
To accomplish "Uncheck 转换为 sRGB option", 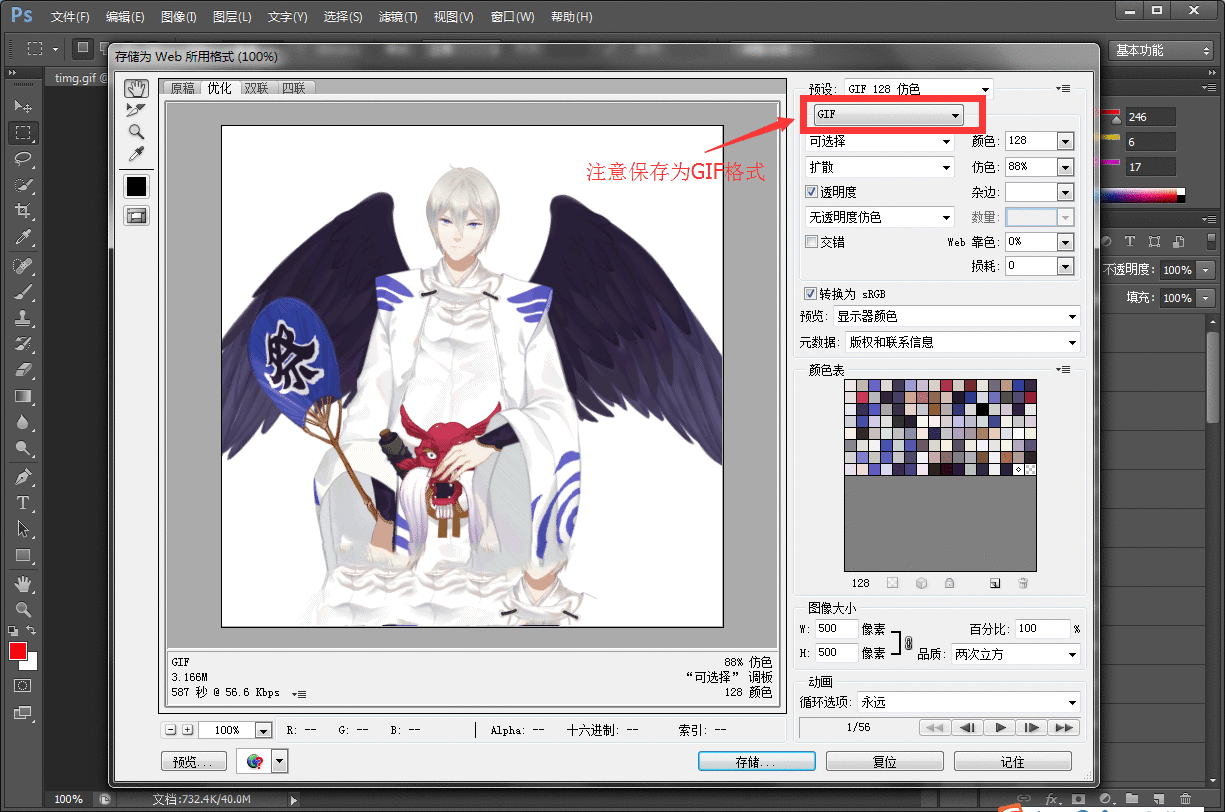I will coord(811,294).
